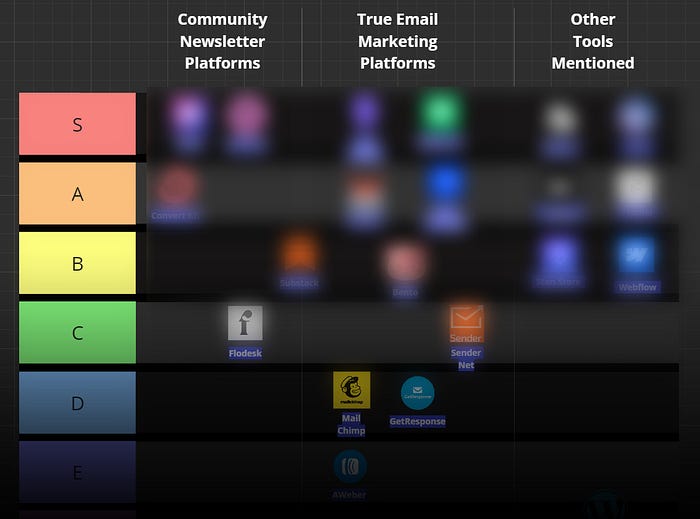Click the Flodesk logo icon
The width and height of the screenshot is (700, 519).
(245, 323)
